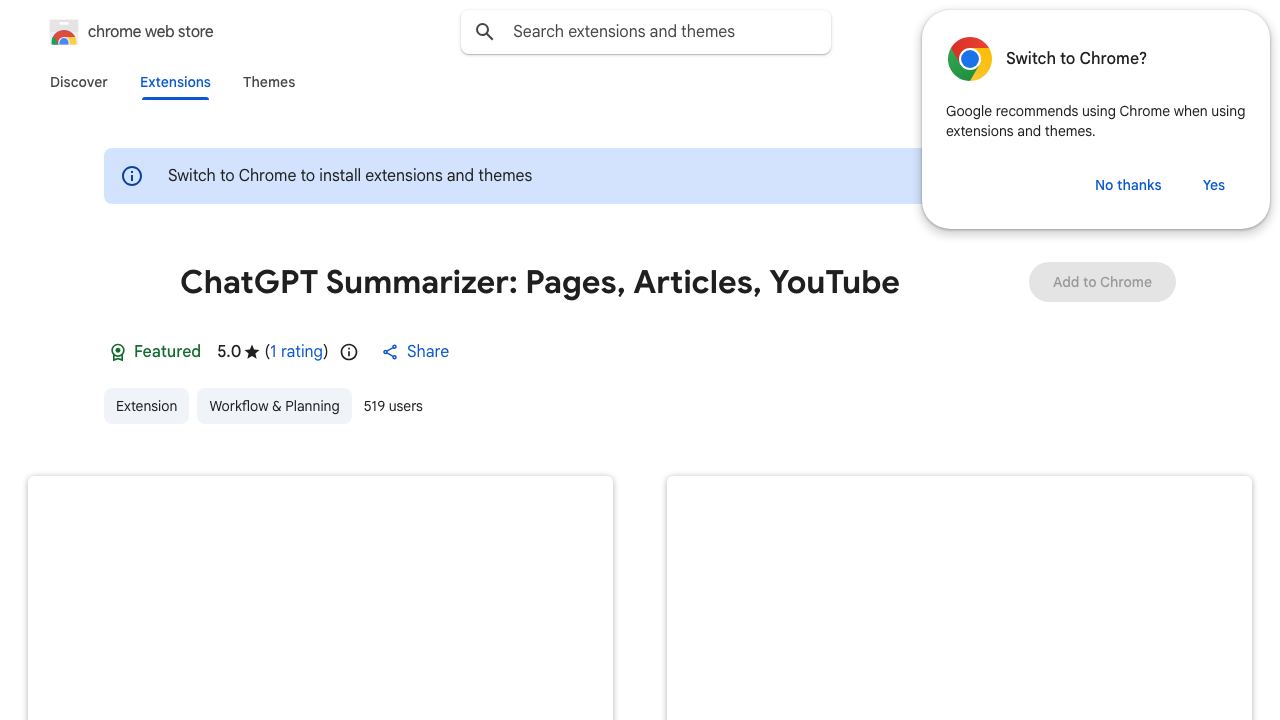Image resolution: width=1280 pixels, height=720 pixels.
Task: Click the info icon in blue banner
Action: click(x=132, y=176)
